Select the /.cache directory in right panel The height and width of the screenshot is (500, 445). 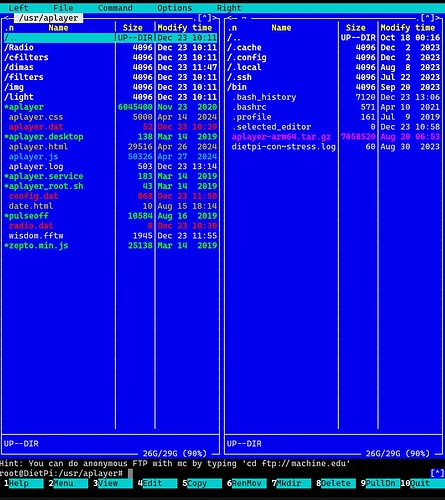pyautogui.click(x=333, y=47)
